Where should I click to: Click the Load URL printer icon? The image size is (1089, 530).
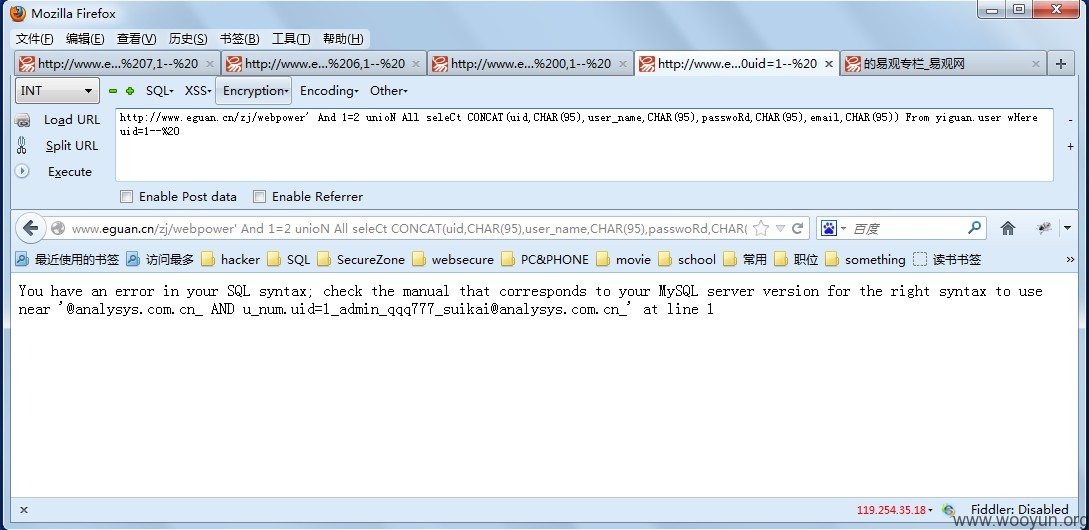tap(23, 120)
